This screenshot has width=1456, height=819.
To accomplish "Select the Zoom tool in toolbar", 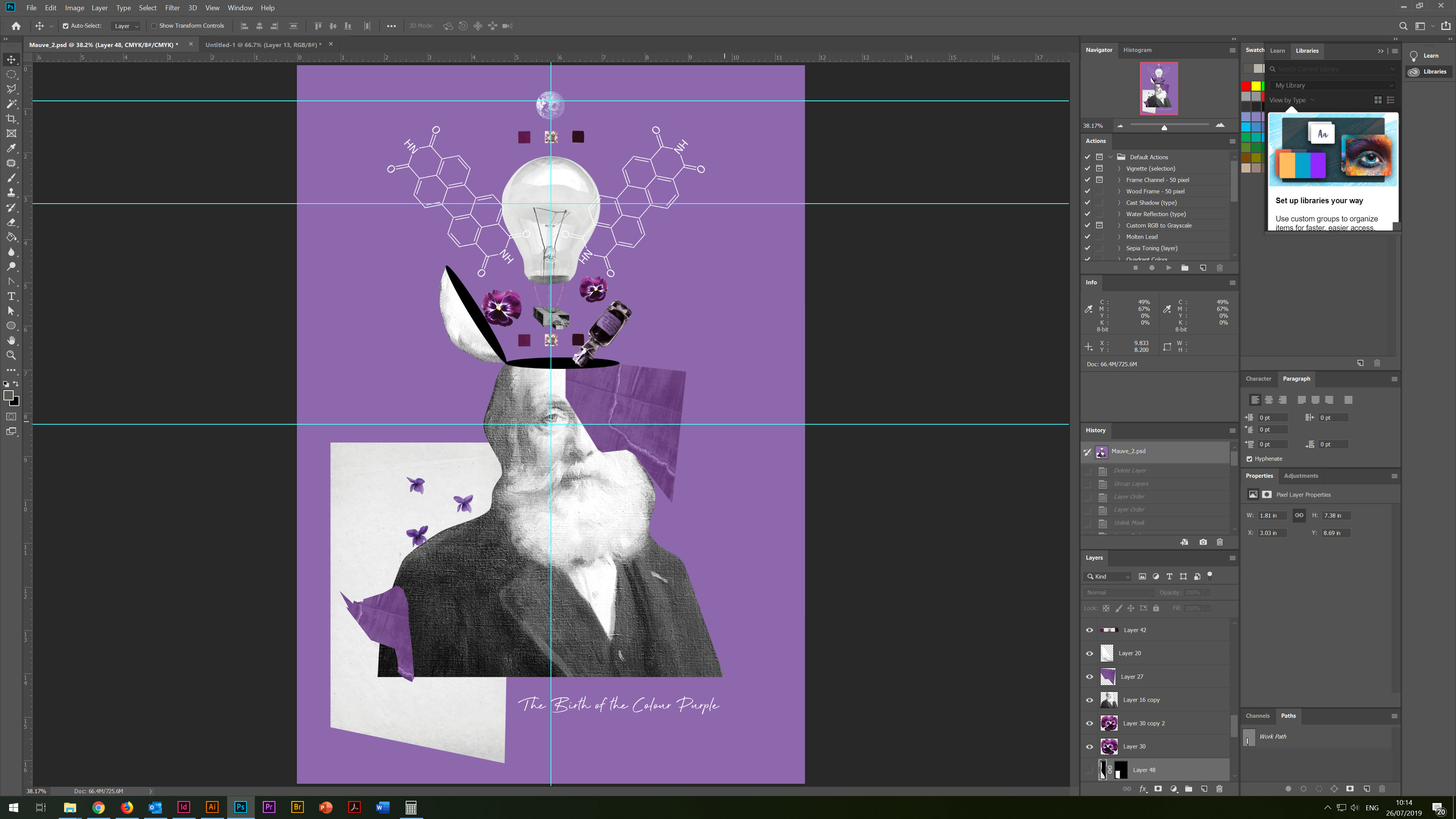I will (x=11, y=356).
